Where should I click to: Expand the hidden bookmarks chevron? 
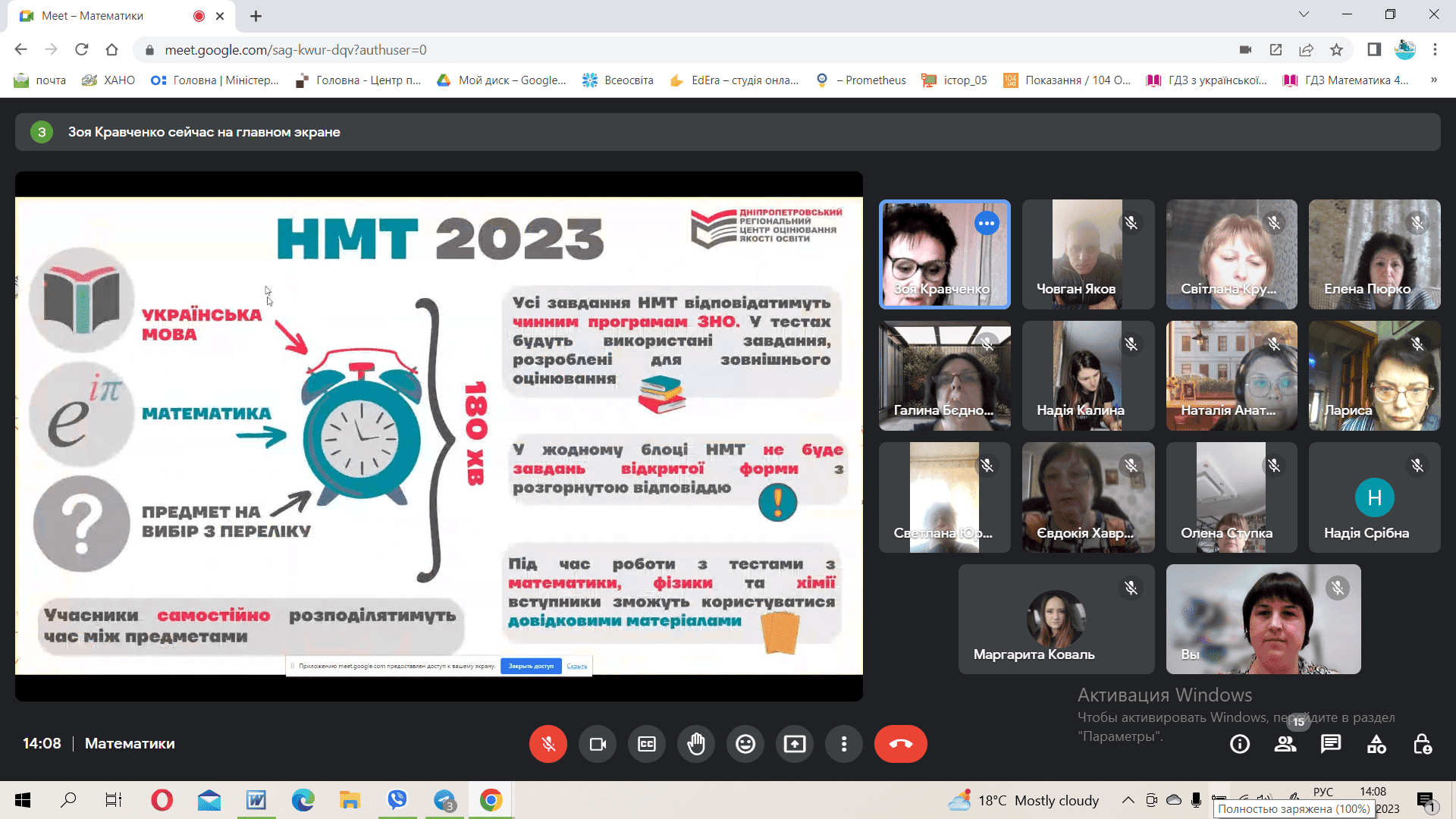1434,80
